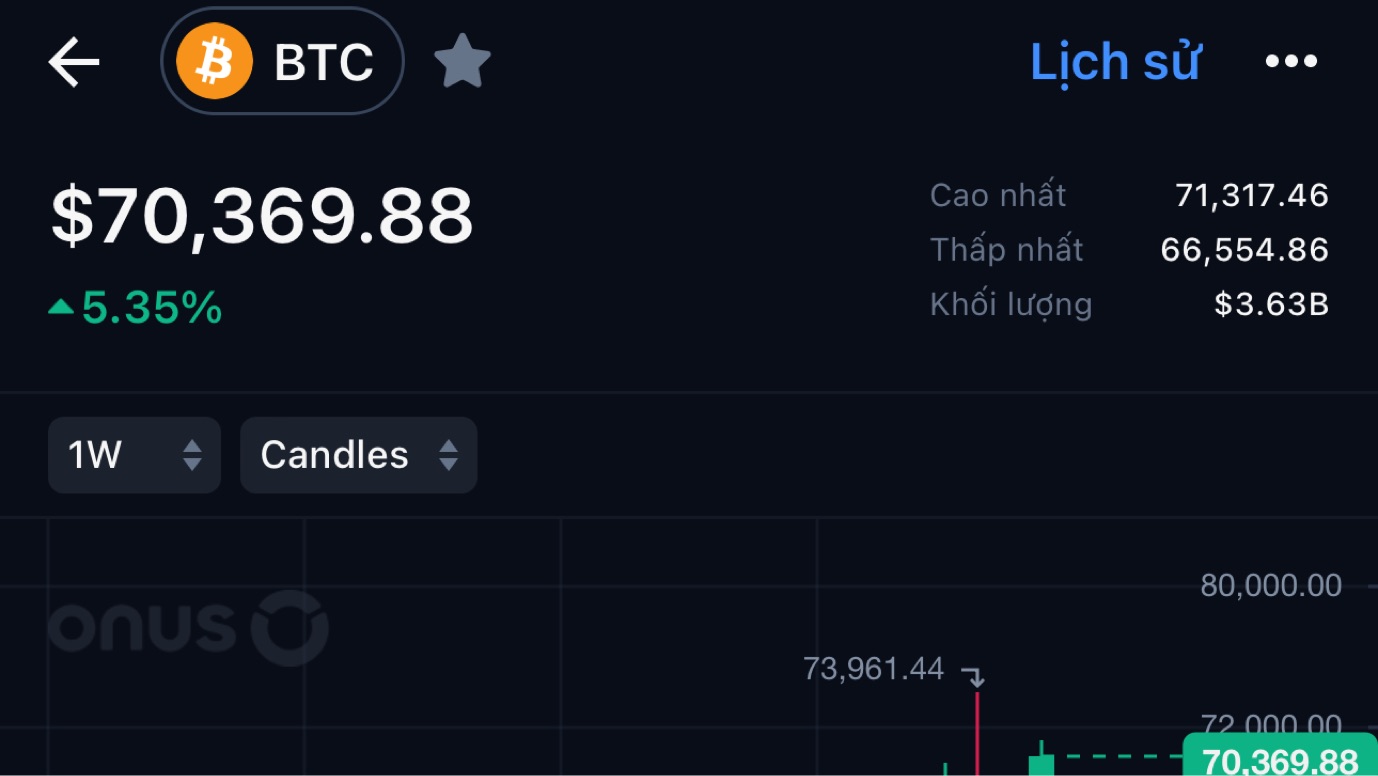Click the green candlestick on chart
The height and width of the screenshot is (776, 1378).
(1041, 760)
